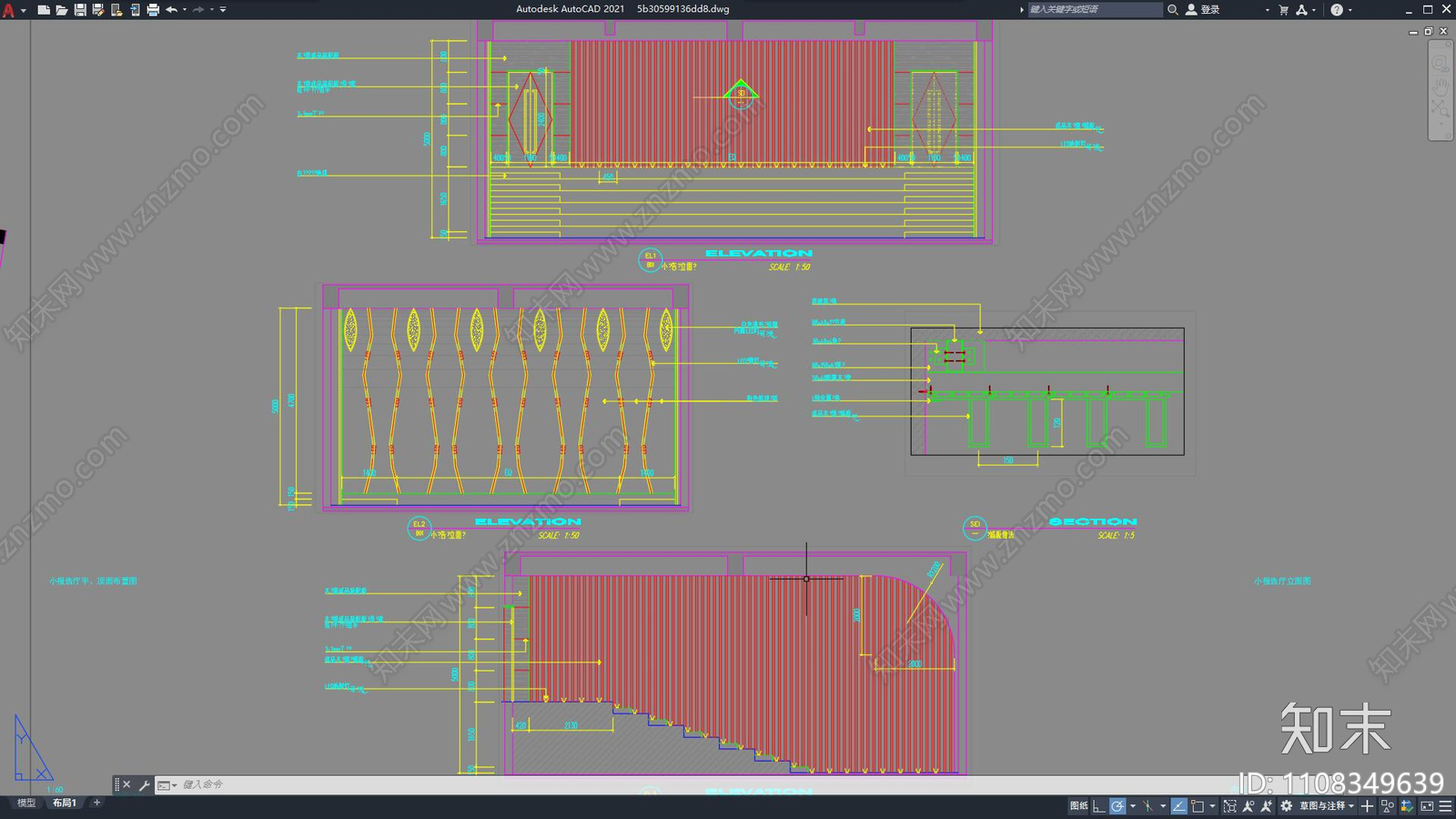Viewport: 1456px width, 819px height.
Task: Click the New drawing icon
Action: point(43,10)
